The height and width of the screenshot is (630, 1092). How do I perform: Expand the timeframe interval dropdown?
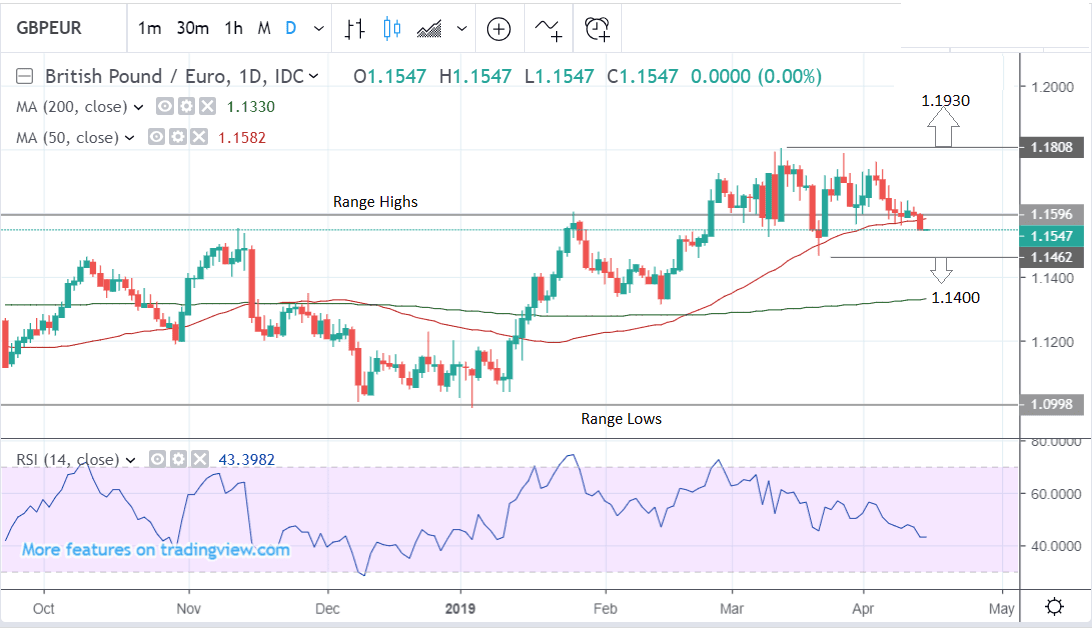click(319, 29)
